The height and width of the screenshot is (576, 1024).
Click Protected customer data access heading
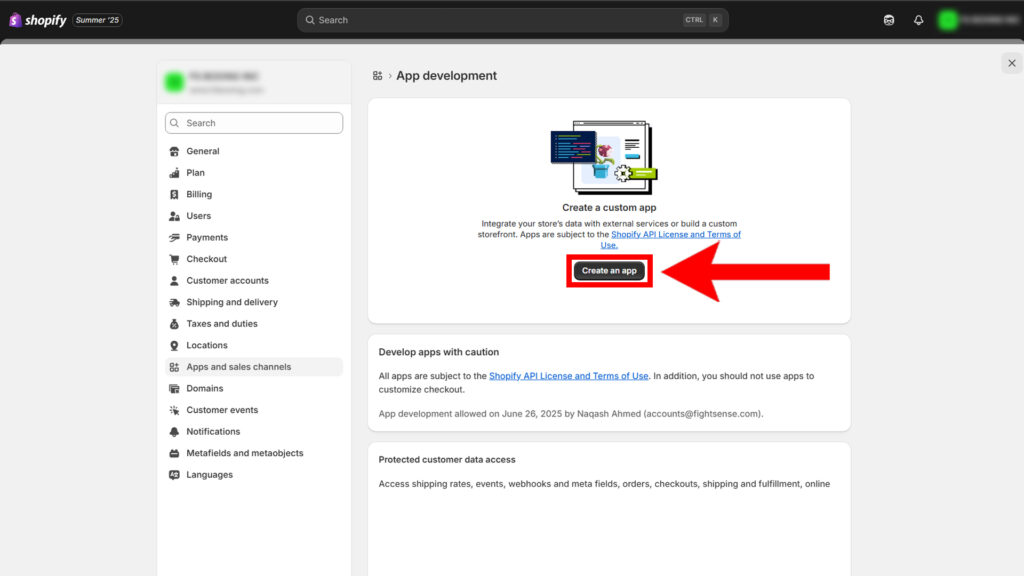[447, 460]
